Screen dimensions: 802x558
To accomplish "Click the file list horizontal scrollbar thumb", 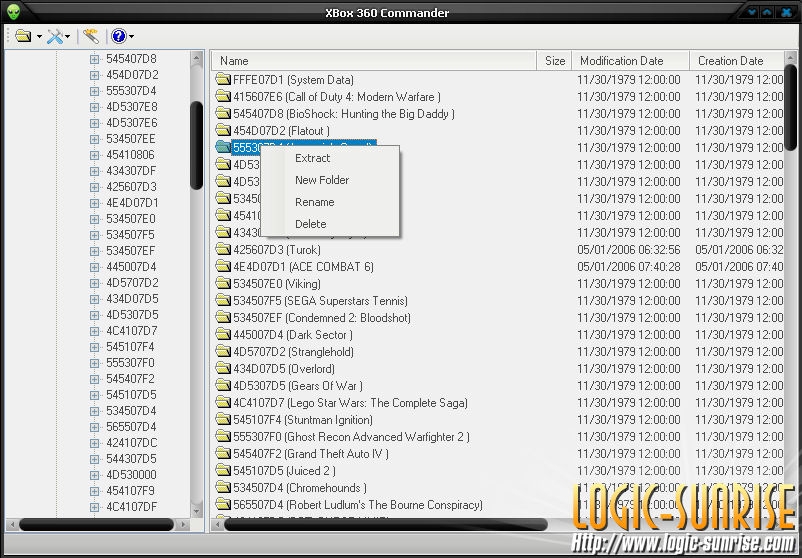I will tap(386, 524).
